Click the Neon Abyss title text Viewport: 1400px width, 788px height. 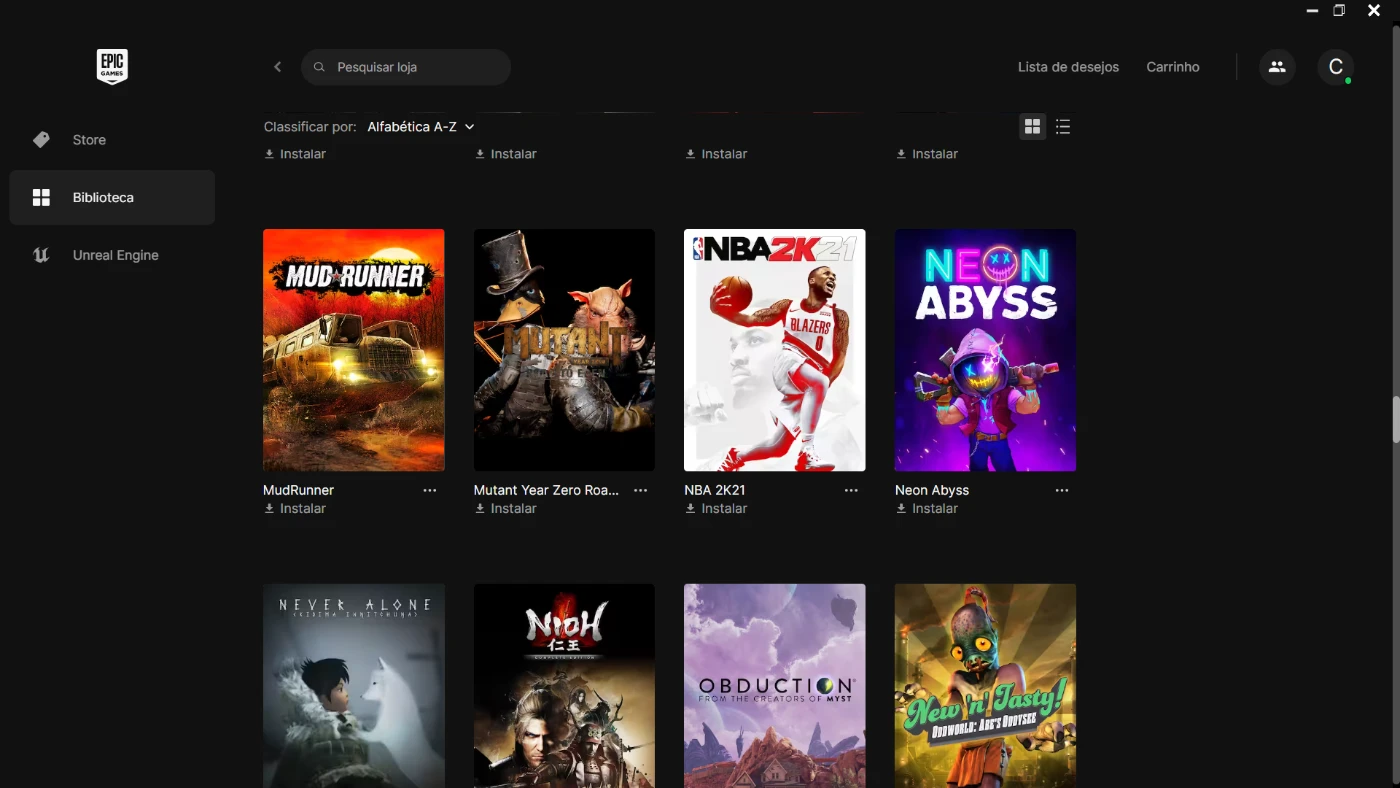(932, 490)
